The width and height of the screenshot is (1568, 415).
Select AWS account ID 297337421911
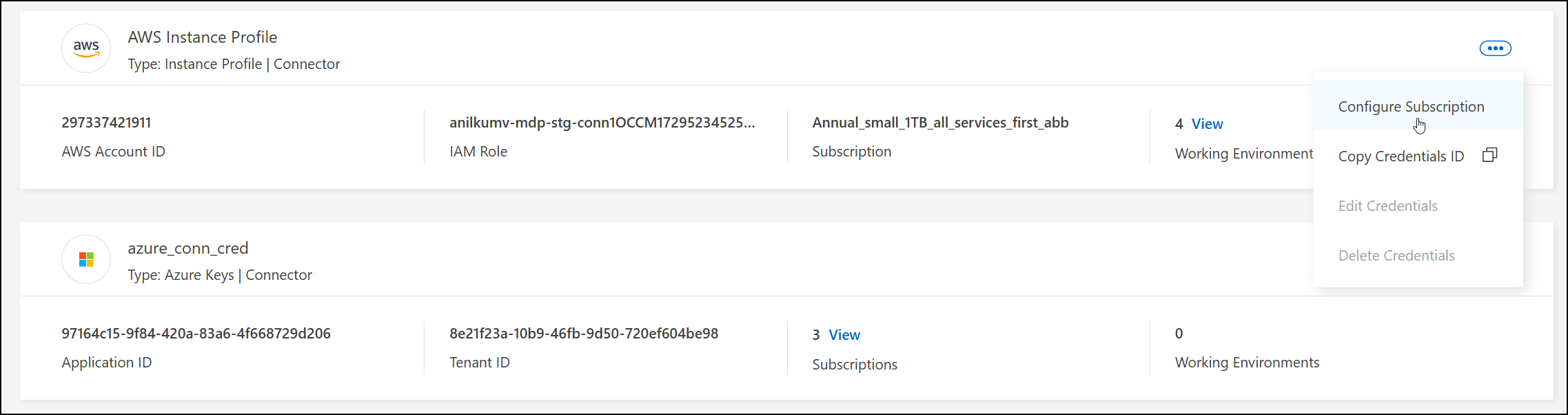106,123
